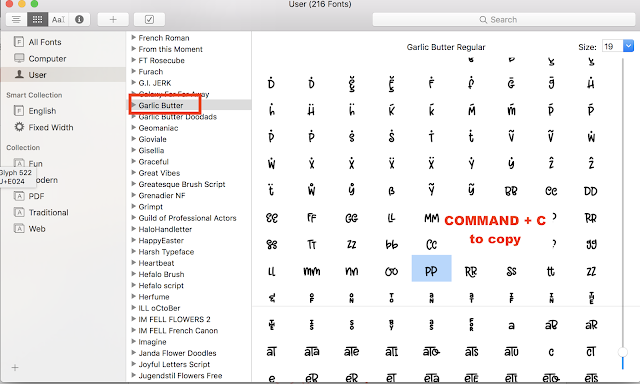Screen dimensions: 640x384
Task: Switch to custom text preview view
Action: click(58, 19)
